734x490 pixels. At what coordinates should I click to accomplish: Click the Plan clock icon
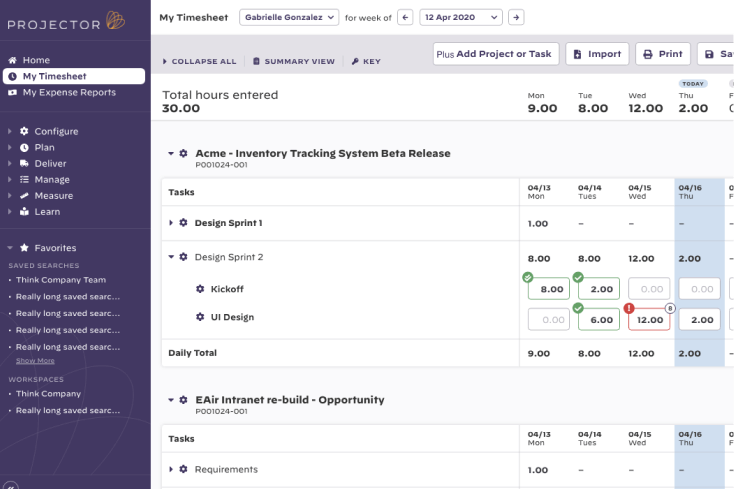point(24,147)
